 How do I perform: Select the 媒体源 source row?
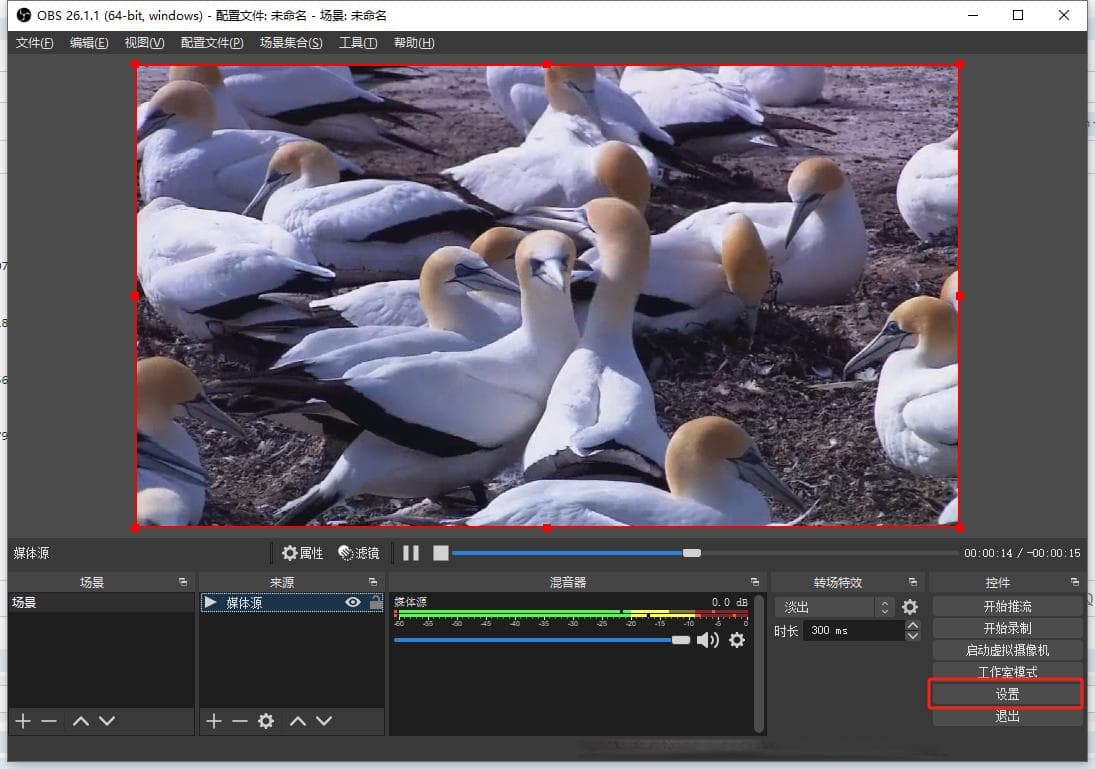tap(292, 603)
